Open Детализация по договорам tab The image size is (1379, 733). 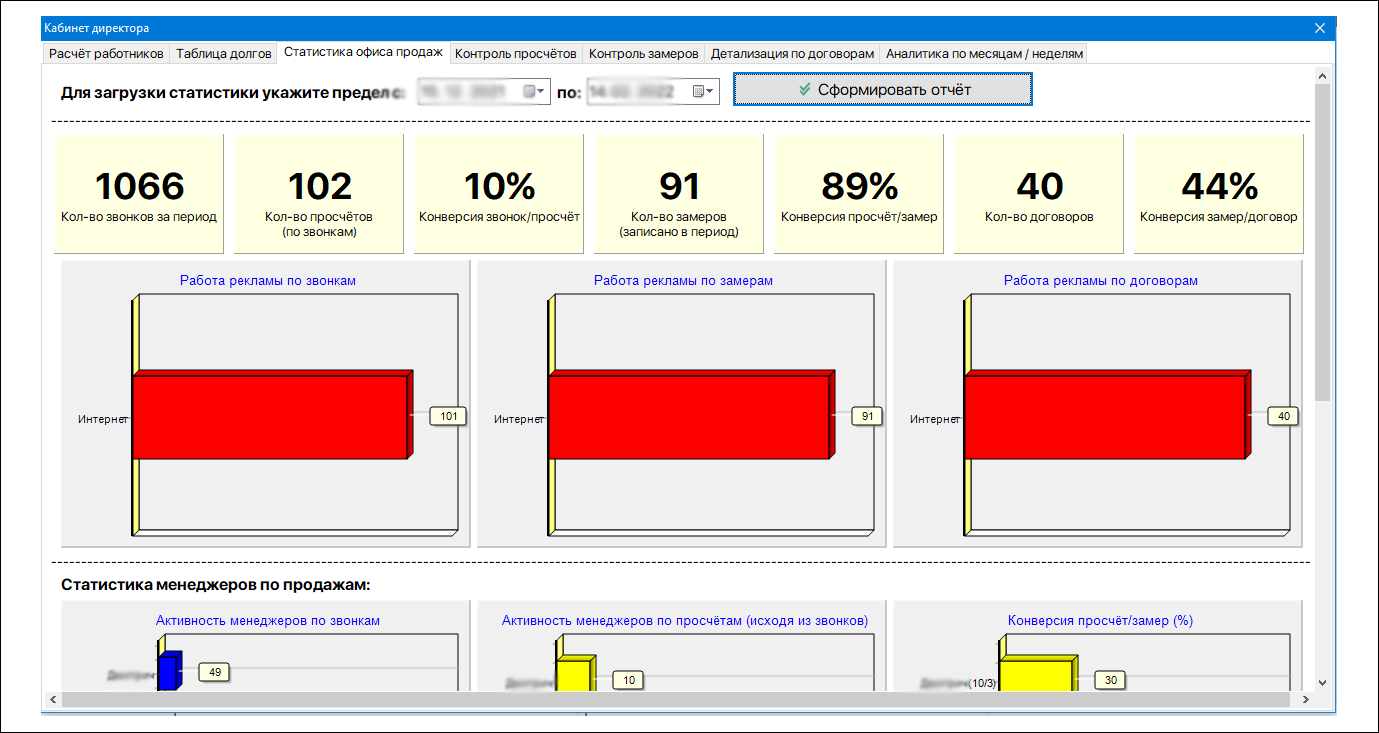[x=792, y=53]
